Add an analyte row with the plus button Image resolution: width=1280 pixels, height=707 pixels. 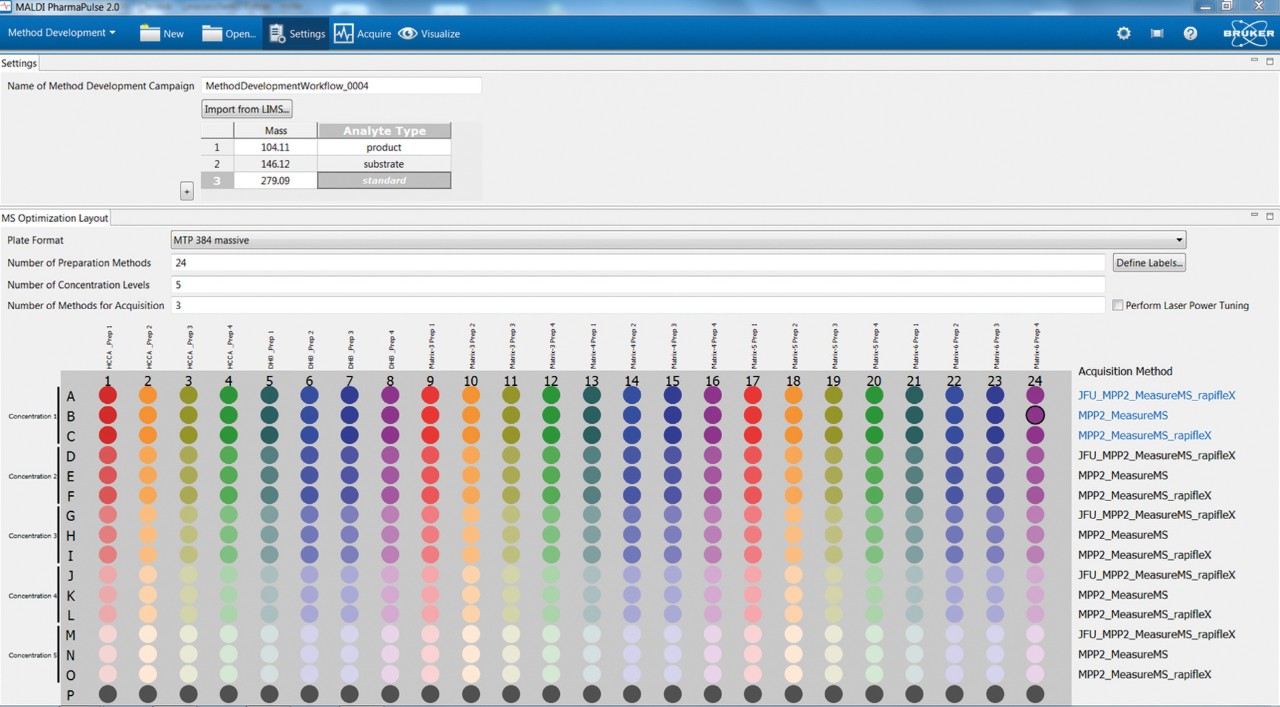[x=187, y=190]
